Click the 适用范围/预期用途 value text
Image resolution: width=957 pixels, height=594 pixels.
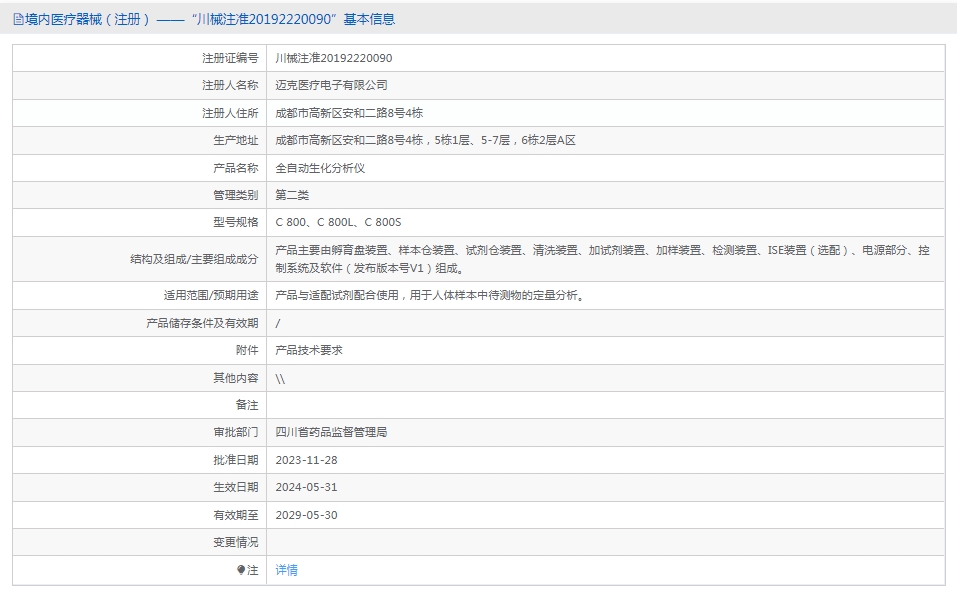(430, 295)
